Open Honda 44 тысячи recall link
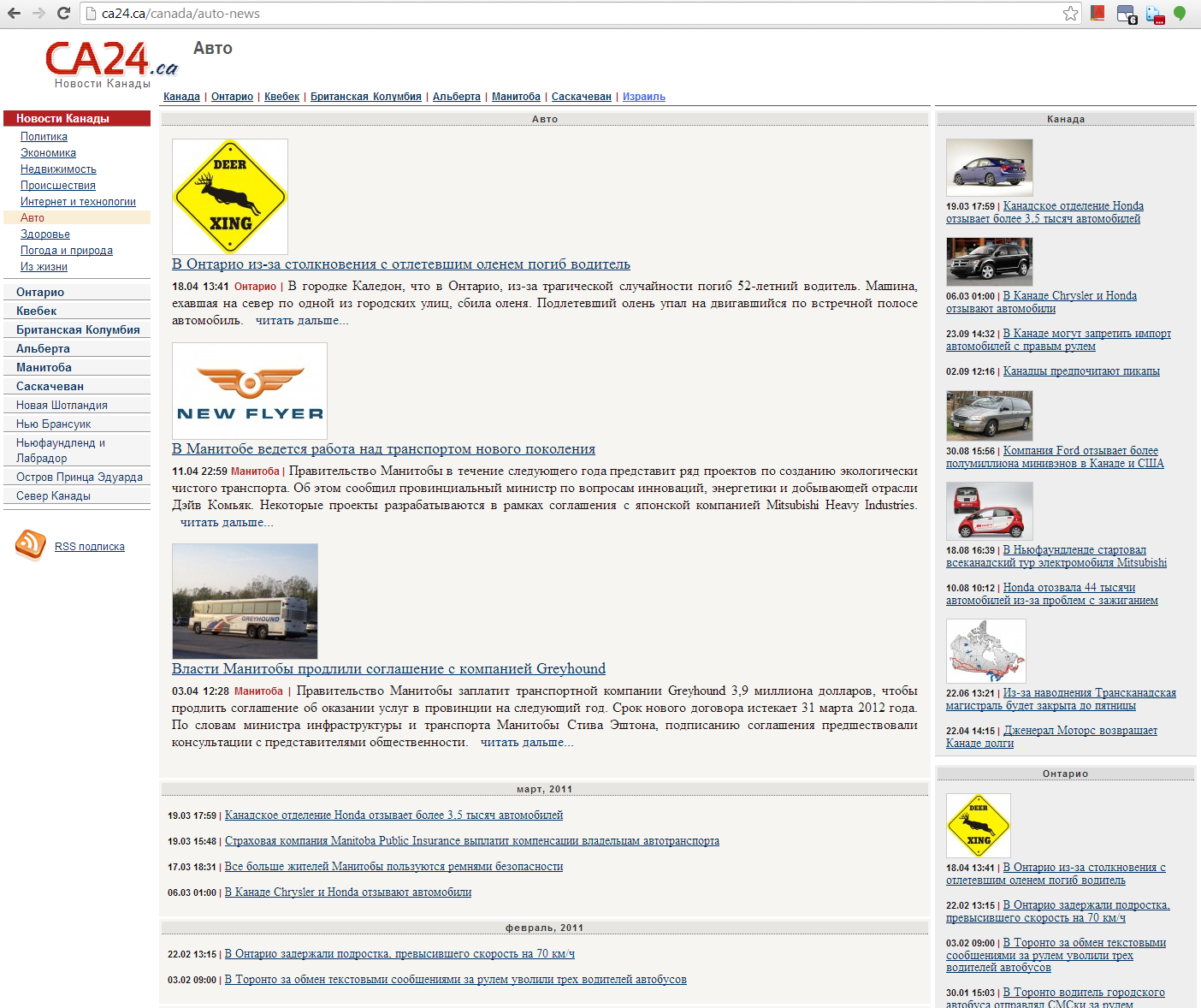Image resolution: width=1201 pixels, height=1008 pixels. [x=1052, y=594]
